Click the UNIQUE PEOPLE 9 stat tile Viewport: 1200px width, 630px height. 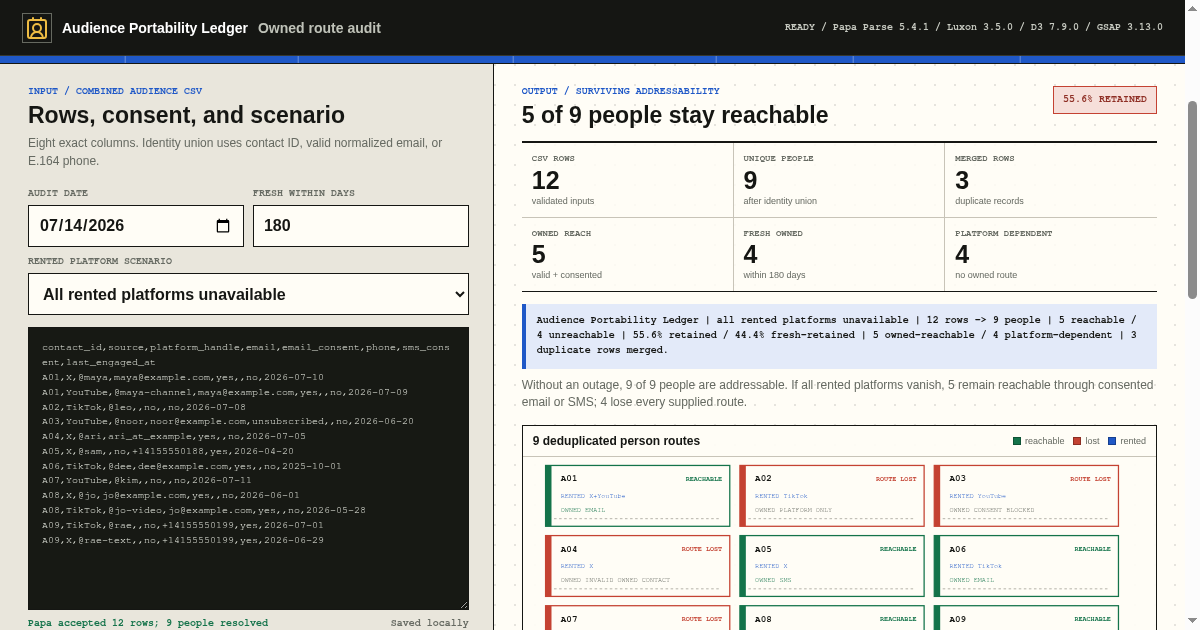click(x=839, y=180)
